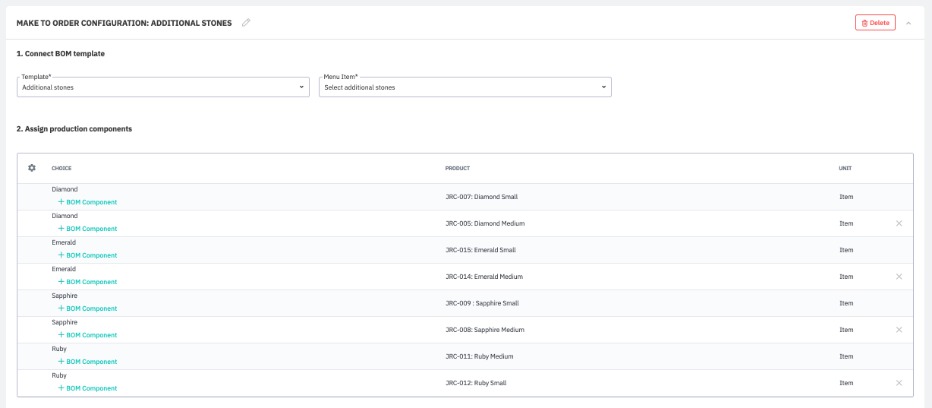The height and width of the screenshot is (408, 932).
Task: Remove the Sapphire Medium row with X
Action: pos(898,329)
